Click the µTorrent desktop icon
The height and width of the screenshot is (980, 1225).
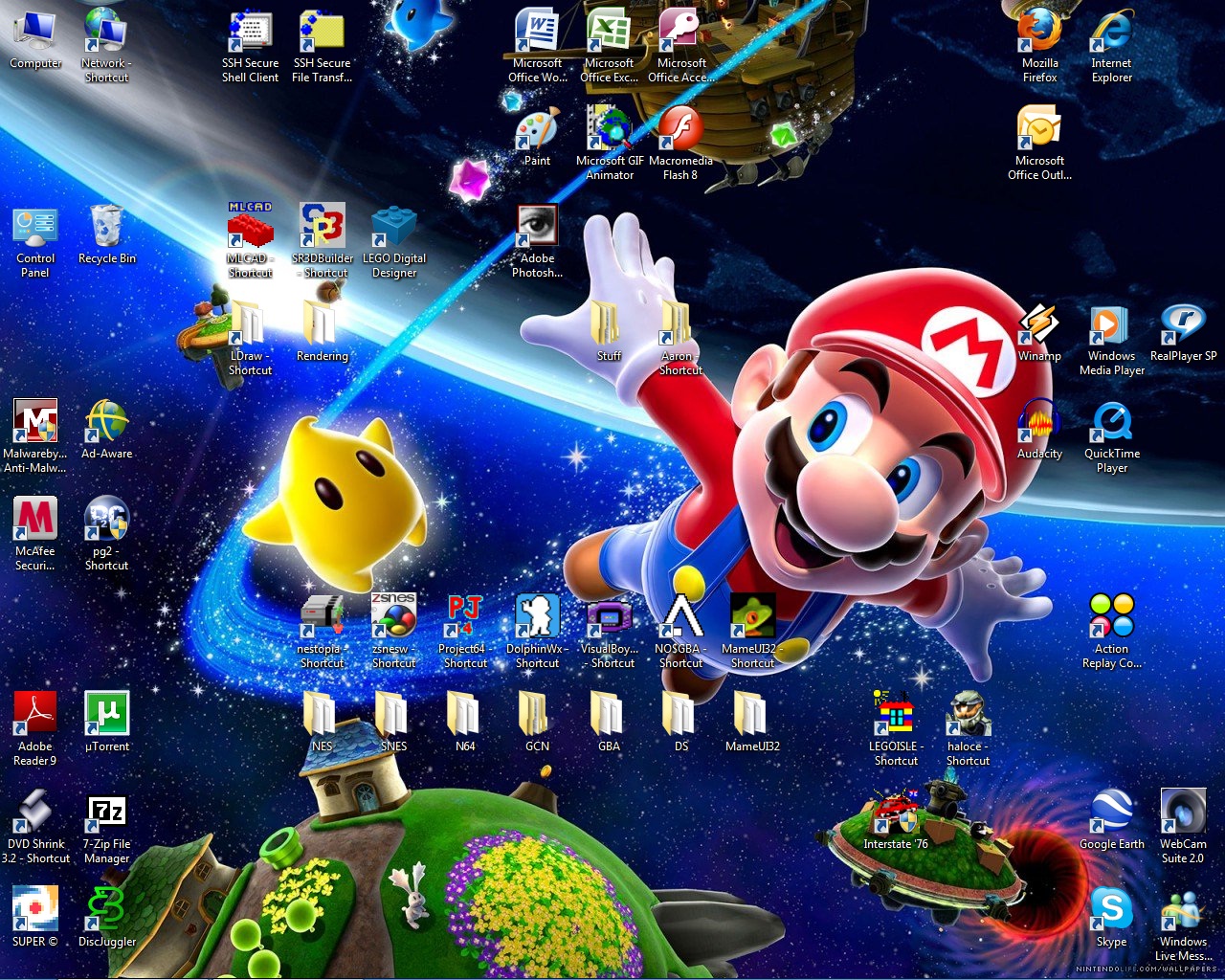click(106, 716)
